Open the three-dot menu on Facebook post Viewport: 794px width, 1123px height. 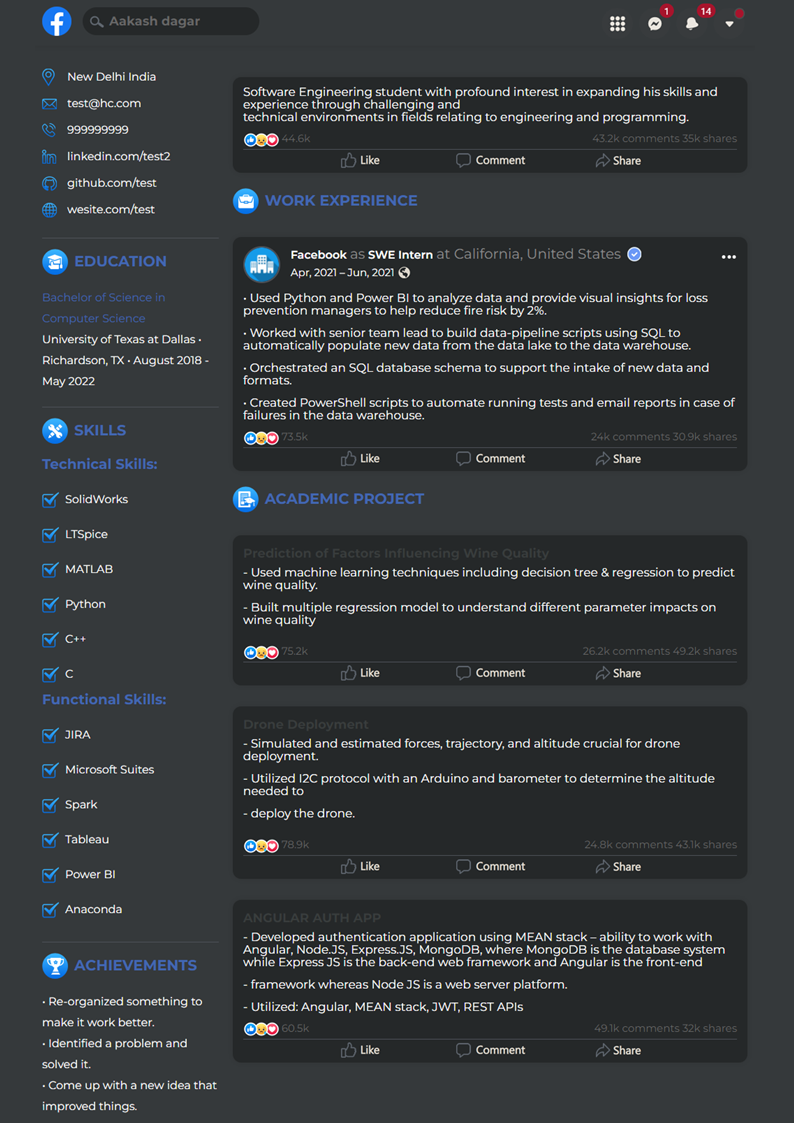point(729,257)
